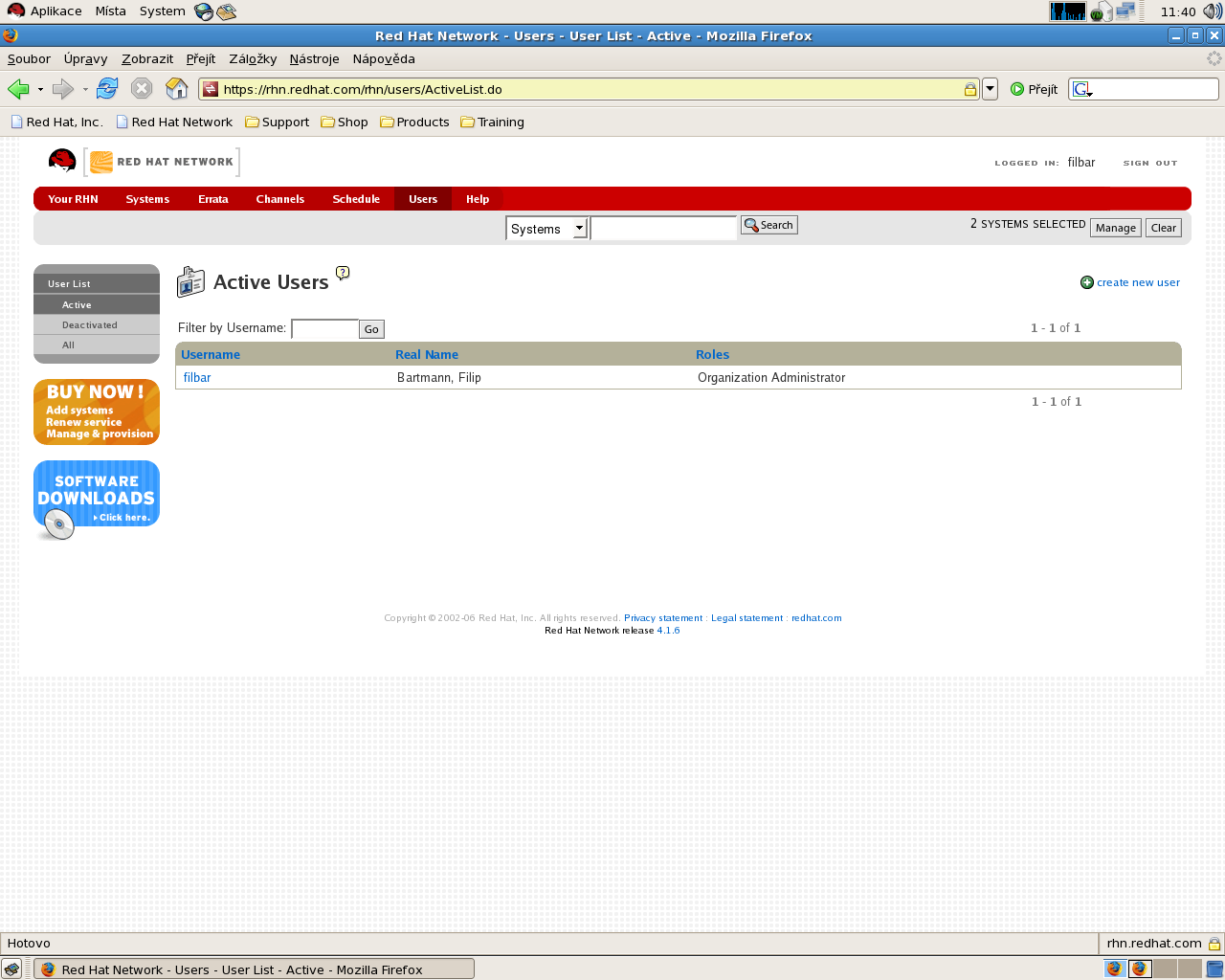Switch to the Errata tab
Screen dimensions: 1225x980
213,199
